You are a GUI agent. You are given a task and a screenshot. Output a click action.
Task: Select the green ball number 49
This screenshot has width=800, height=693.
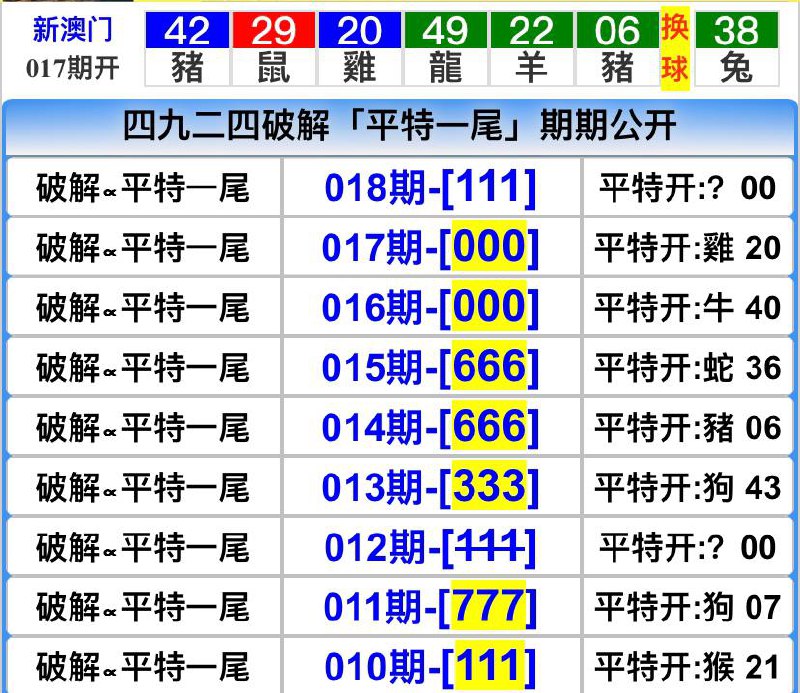445,30
